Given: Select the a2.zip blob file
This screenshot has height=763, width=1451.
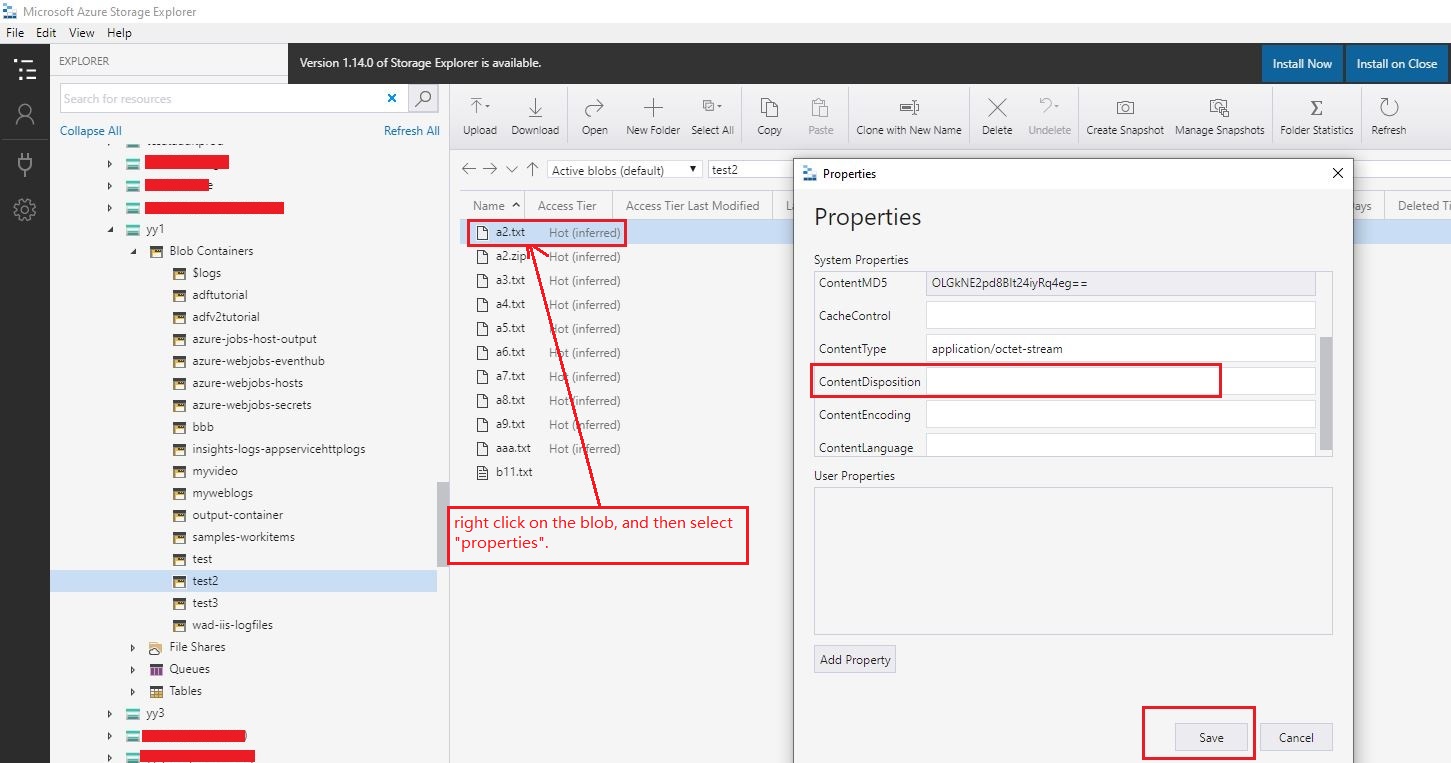Looking at the screenshot, I should 511,257.
